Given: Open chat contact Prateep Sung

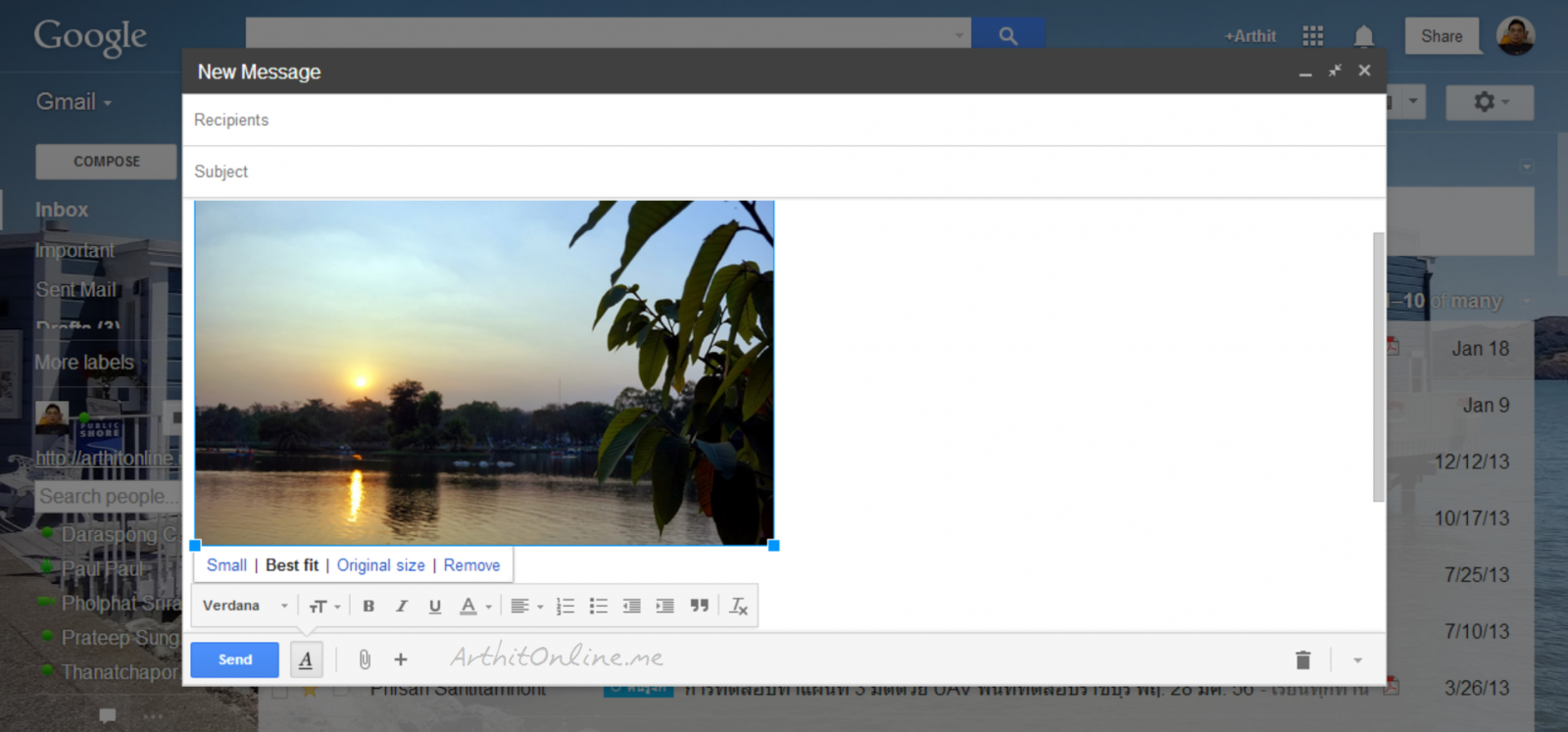Looking at the screenshot, I should click(120, 638).
